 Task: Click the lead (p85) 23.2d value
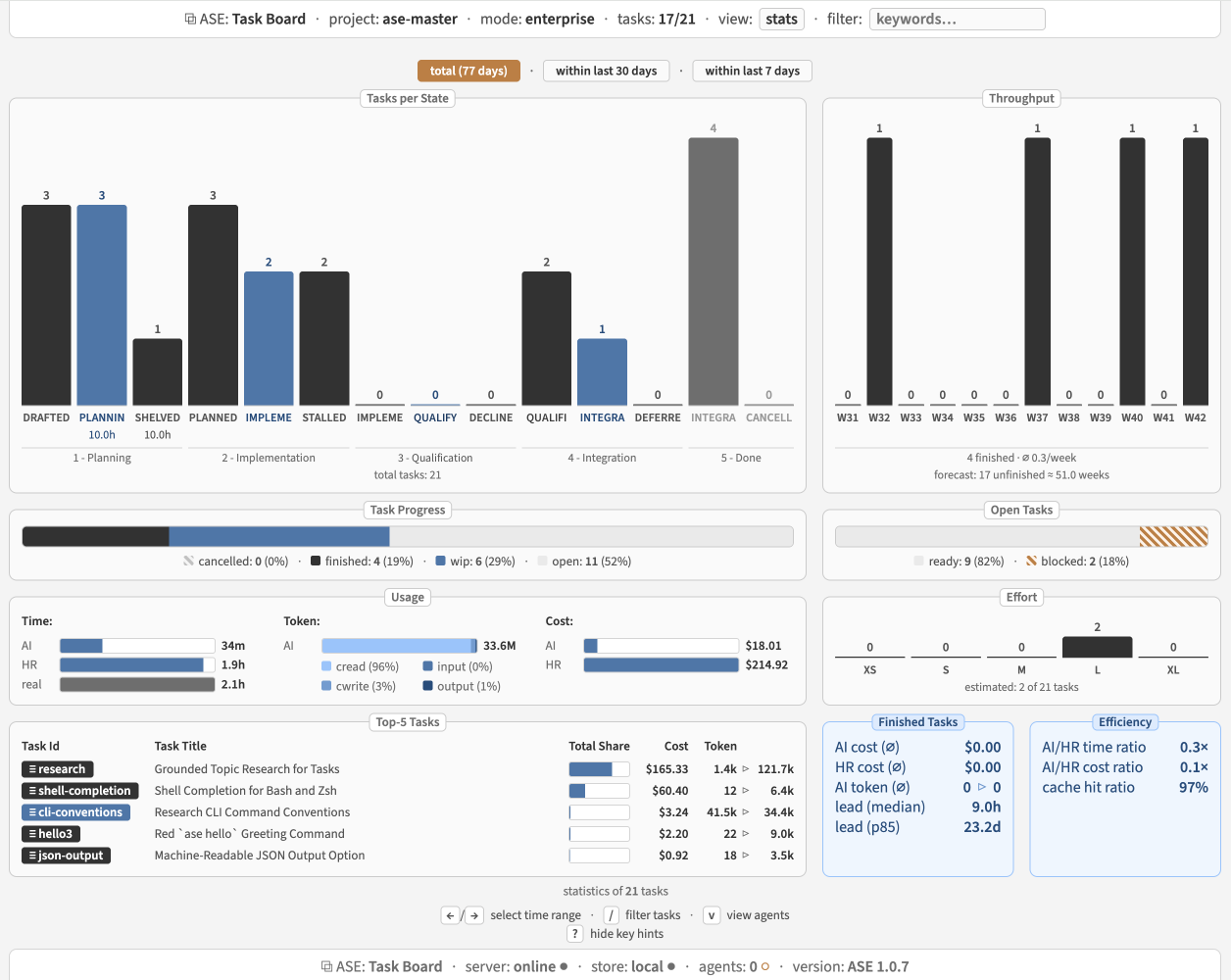(982, 827)
